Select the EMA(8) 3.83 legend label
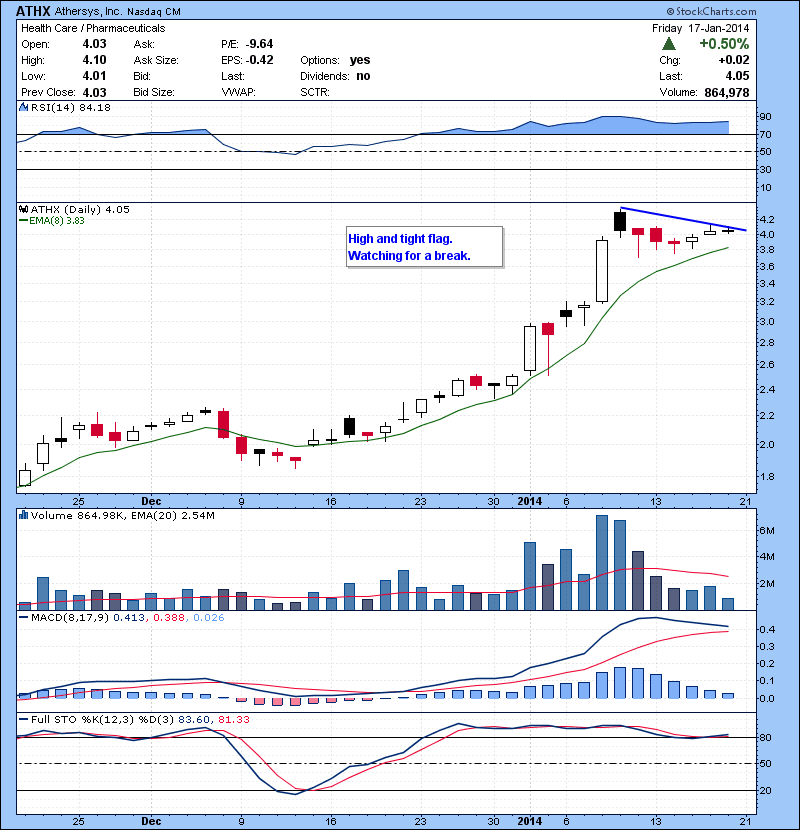 (x=52, y=221)
